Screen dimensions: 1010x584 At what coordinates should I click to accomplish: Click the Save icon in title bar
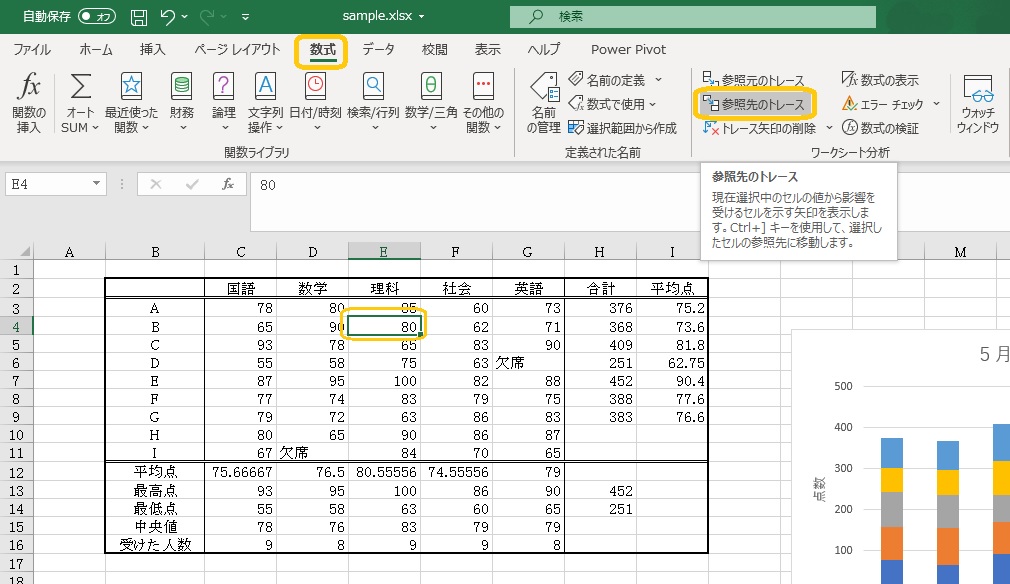[x=139, y=17]
